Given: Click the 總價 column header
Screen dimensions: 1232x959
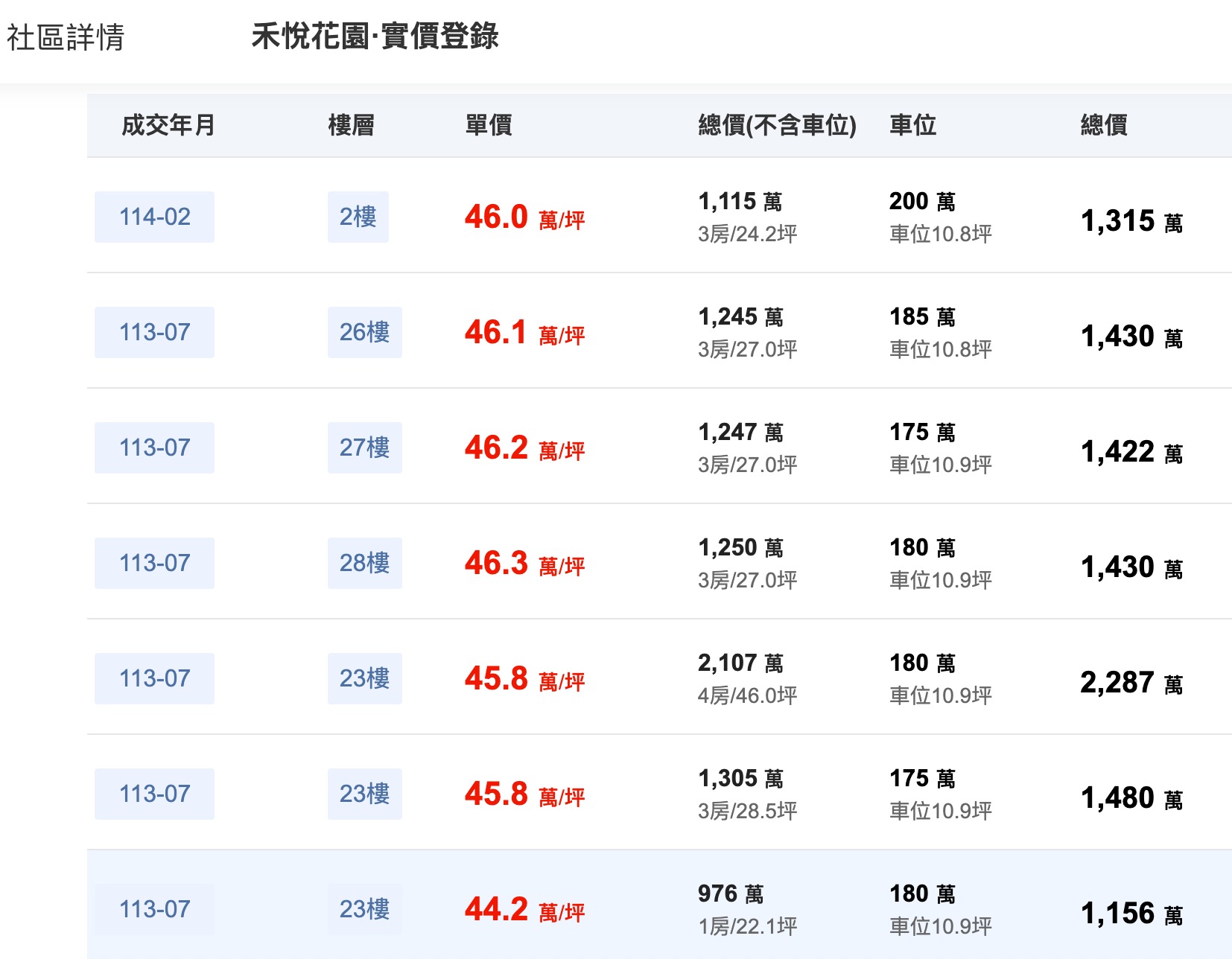Looking at the screenshot, I should tap(1104, 125).
